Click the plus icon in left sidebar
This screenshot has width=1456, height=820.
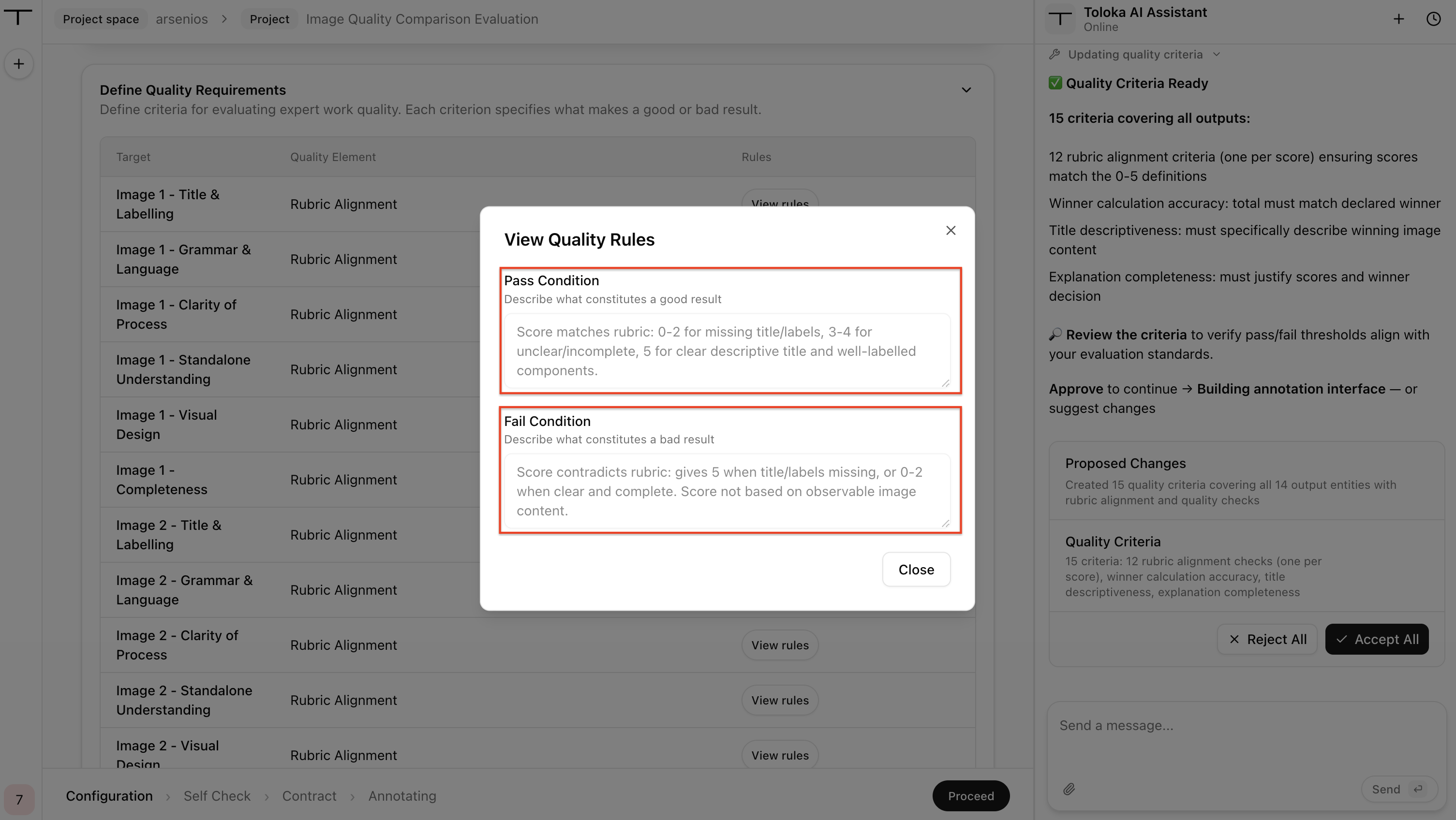[19, 64]
